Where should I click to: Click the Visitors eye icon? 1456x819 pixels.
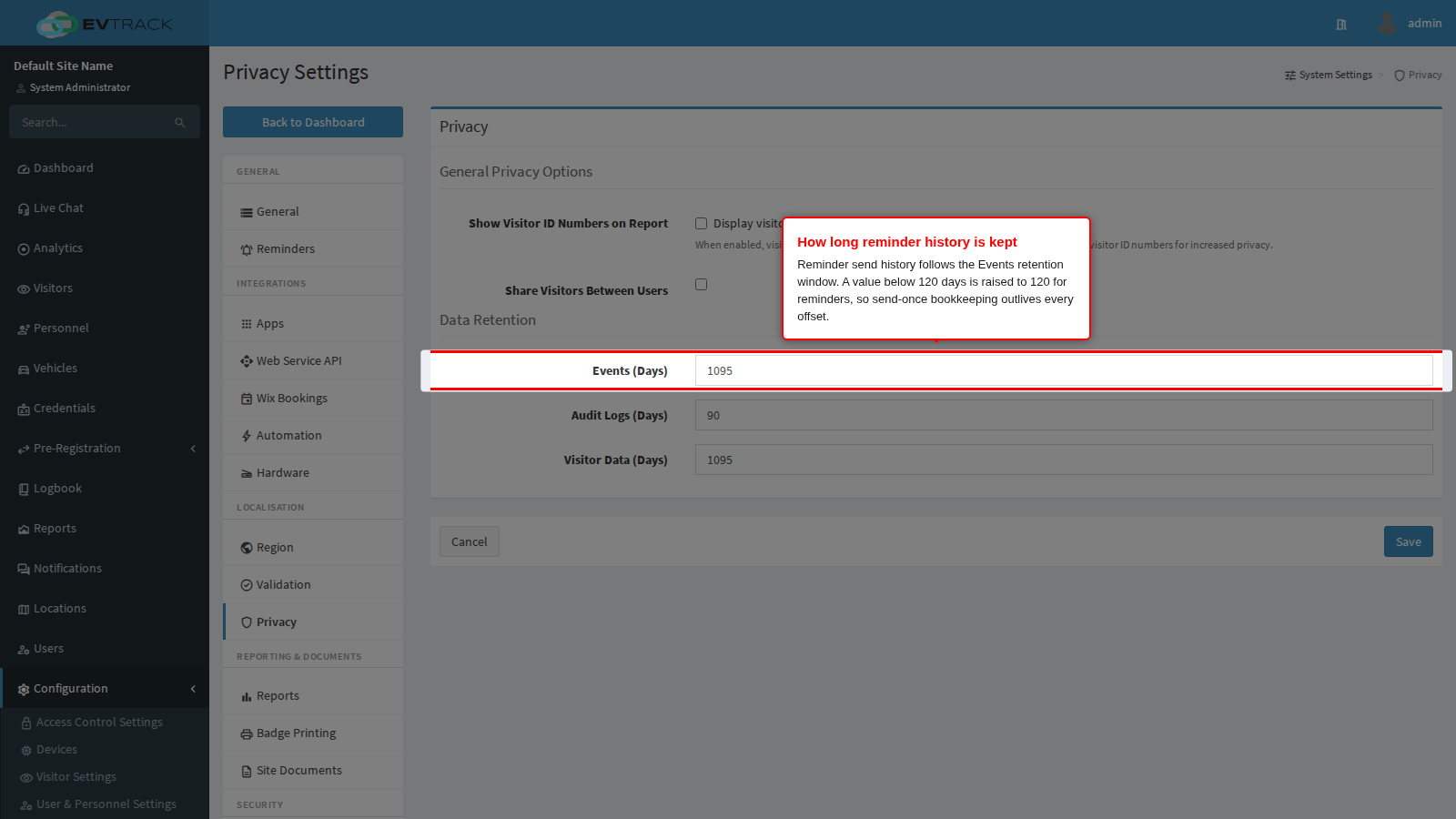point(24,289)
